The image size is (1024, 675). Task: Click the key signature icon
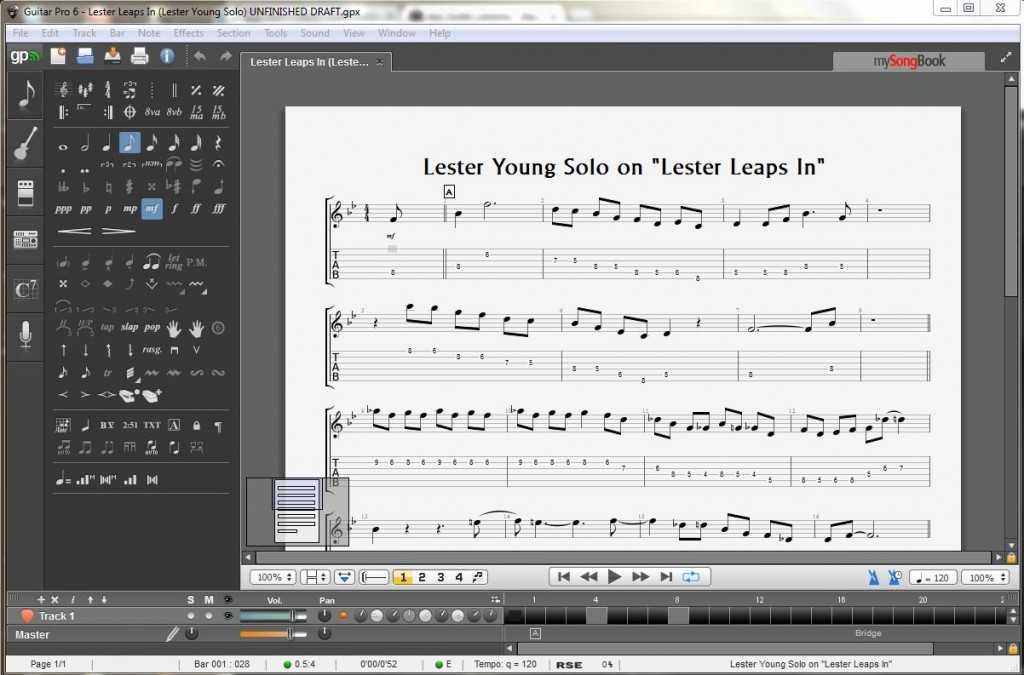click(85, 90)
